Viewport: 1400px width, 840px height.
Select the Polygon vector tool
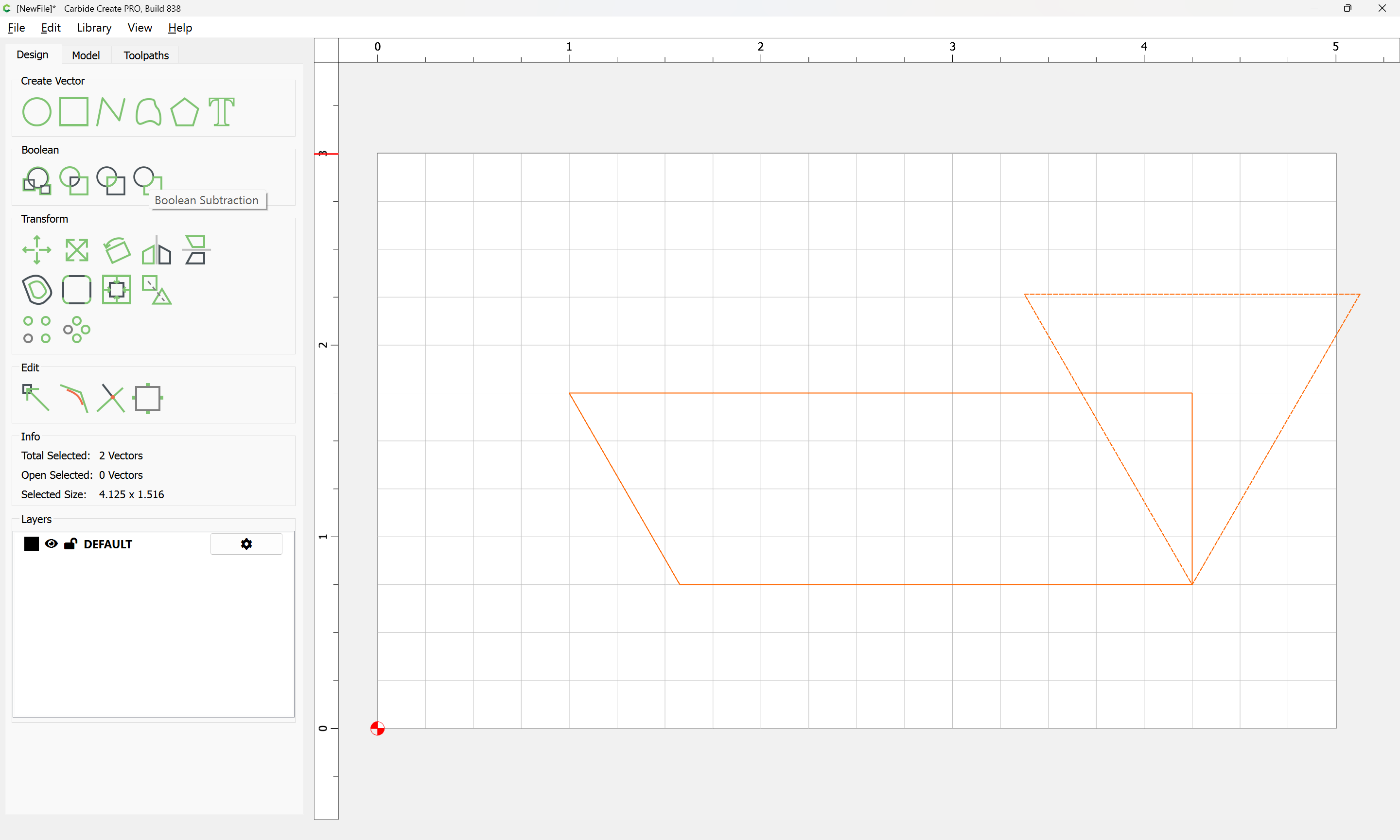[x=184, y=111]
